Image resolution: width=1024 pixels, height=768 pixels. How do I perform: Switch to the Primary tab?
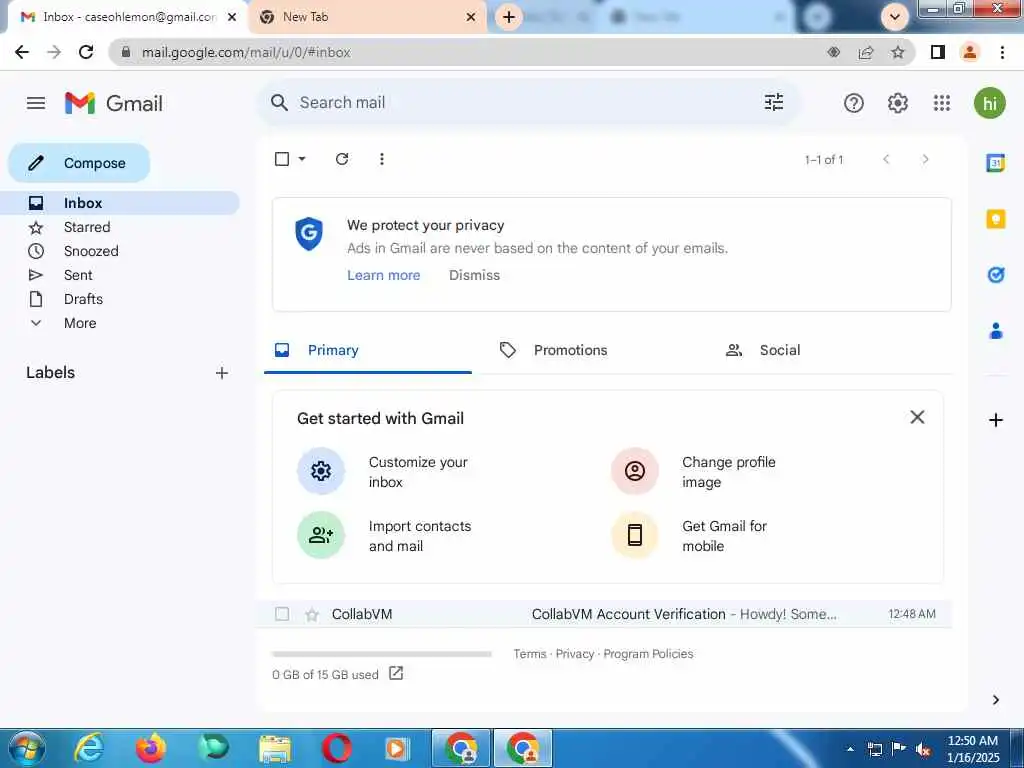pos(368,350)
